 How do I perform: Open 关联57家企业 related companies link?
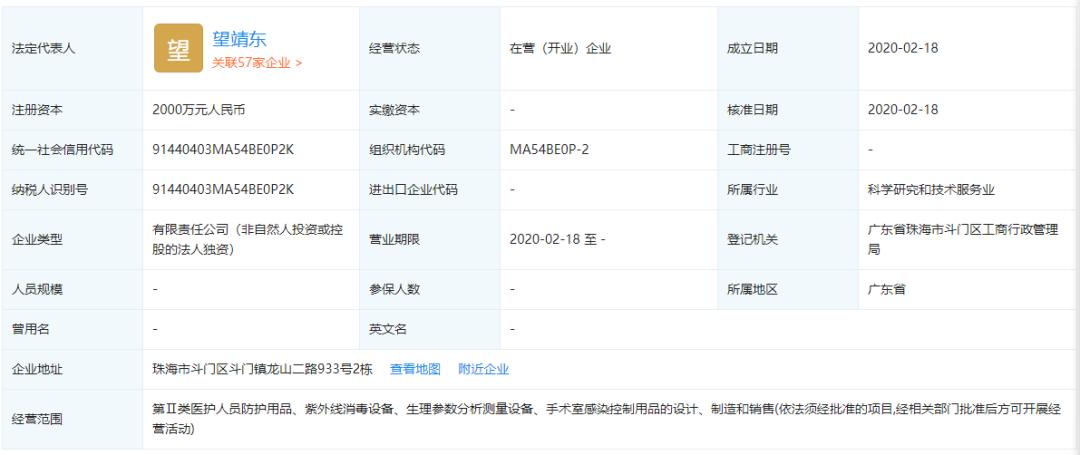pyautogui.click(x=256, y=63)
